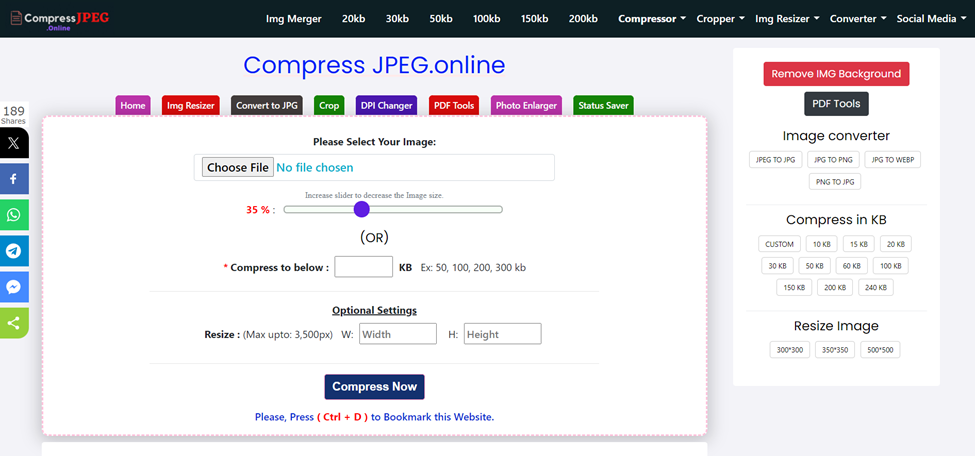Select the 50 KB sidebar compress option

point(815,266)
